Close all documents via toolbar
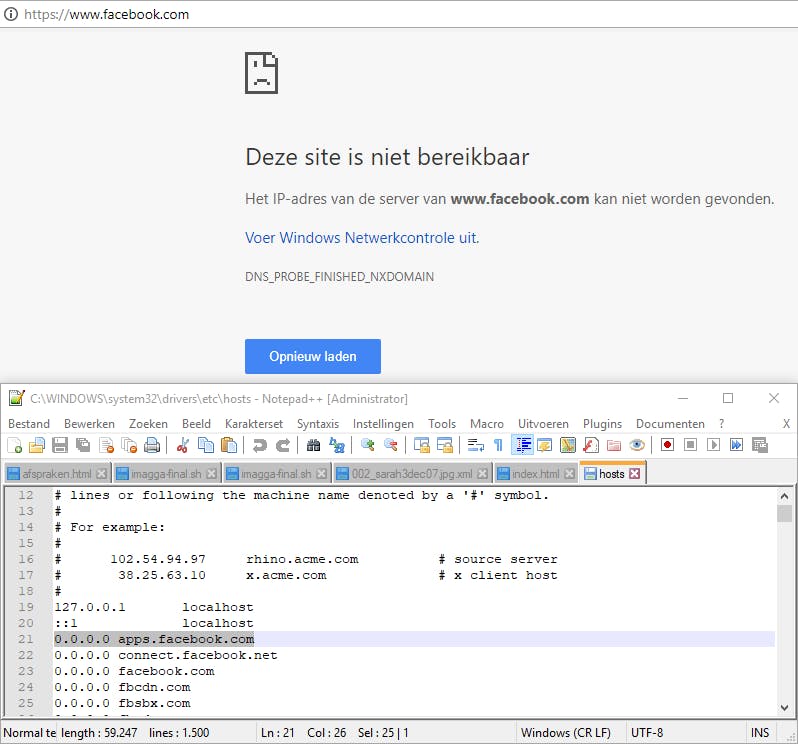 tap(129, 445)
